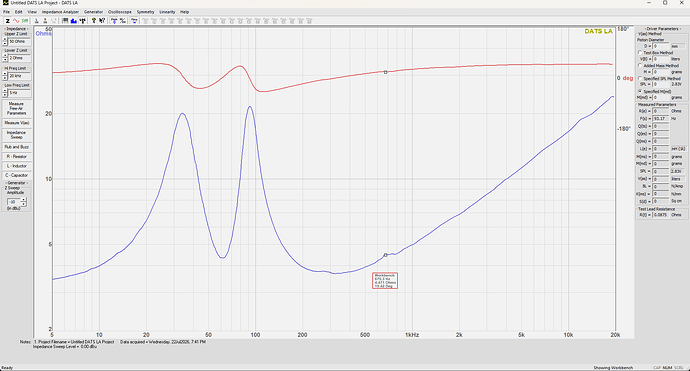This screenshot has width=690, height=371.
Task: Click the C - Capacitor button
Action: (x=16, y=175)
